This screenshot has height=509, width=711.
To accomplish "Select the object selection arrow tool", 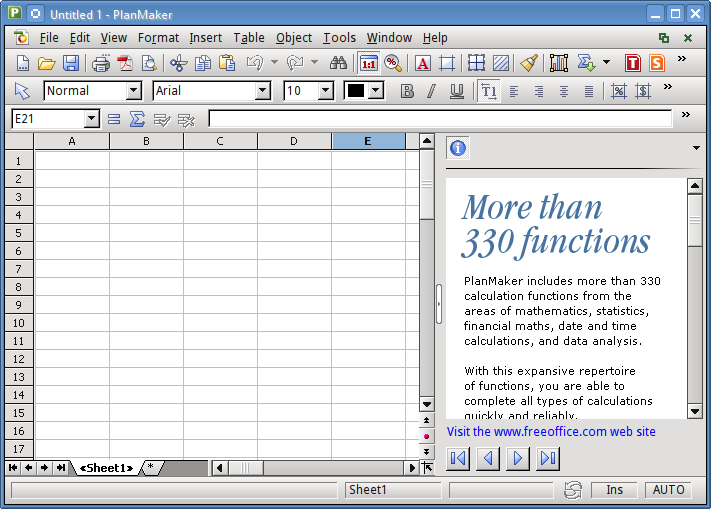I will pos(22,91).
